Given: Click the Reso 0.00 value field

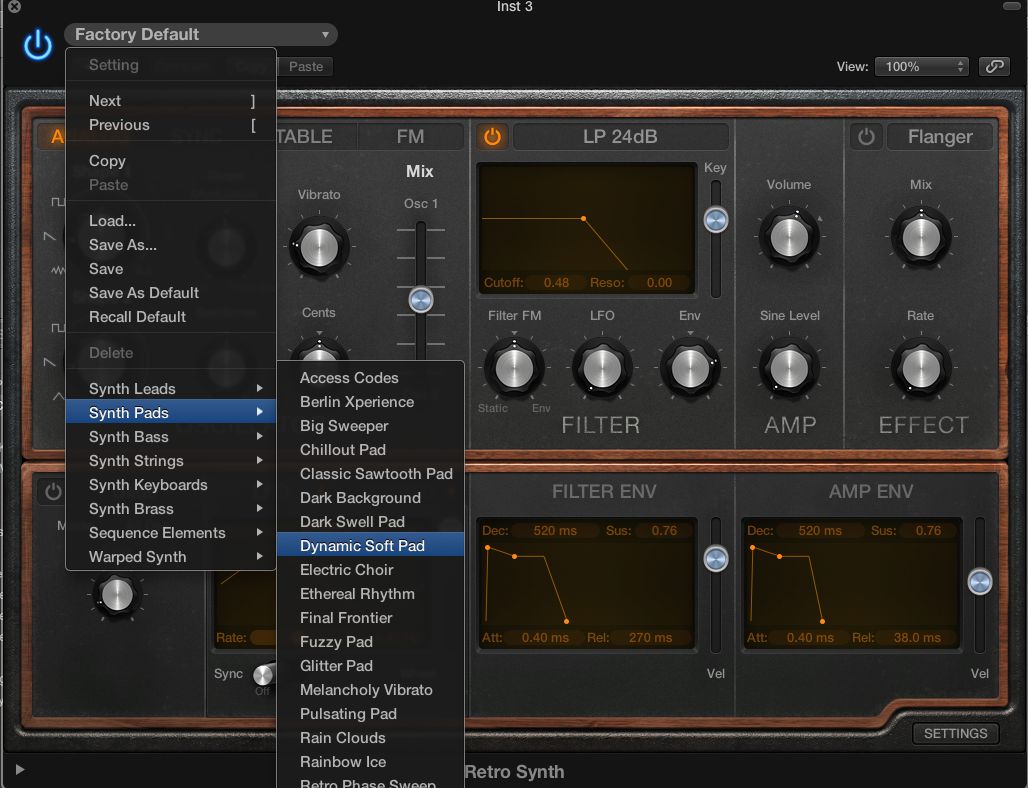Looking at the screenshot, I should [x=659, y=283].
